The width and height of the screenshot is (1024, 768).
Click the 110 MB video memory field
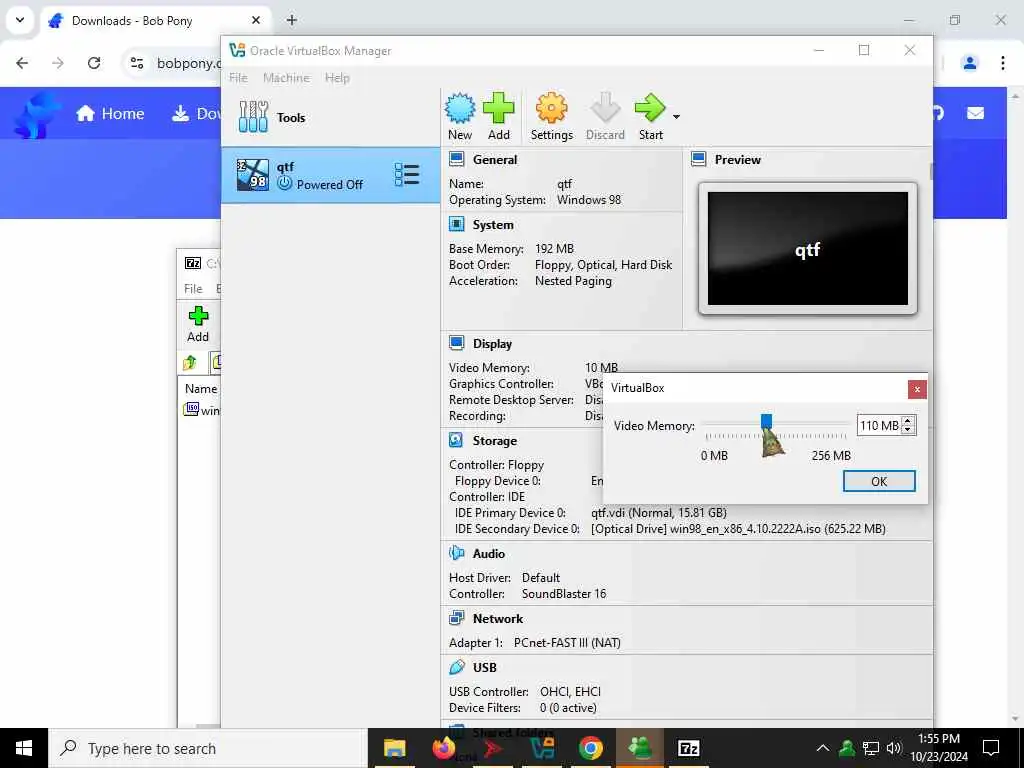(879, 426)
